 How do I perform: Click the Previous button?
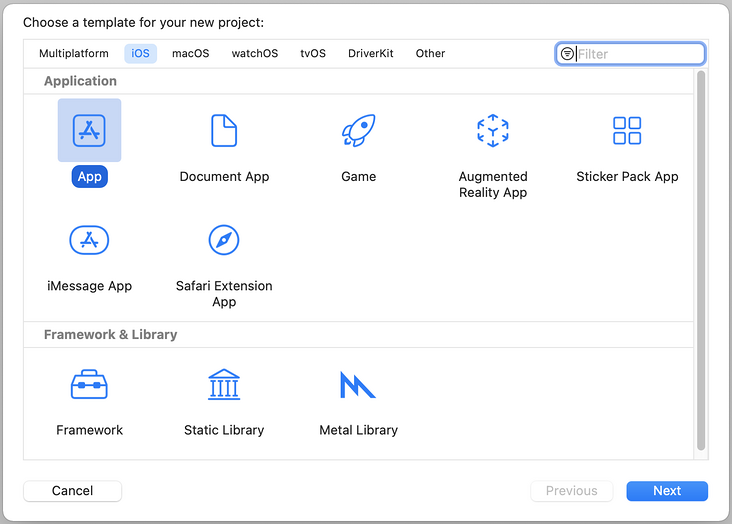coord(571,491)
